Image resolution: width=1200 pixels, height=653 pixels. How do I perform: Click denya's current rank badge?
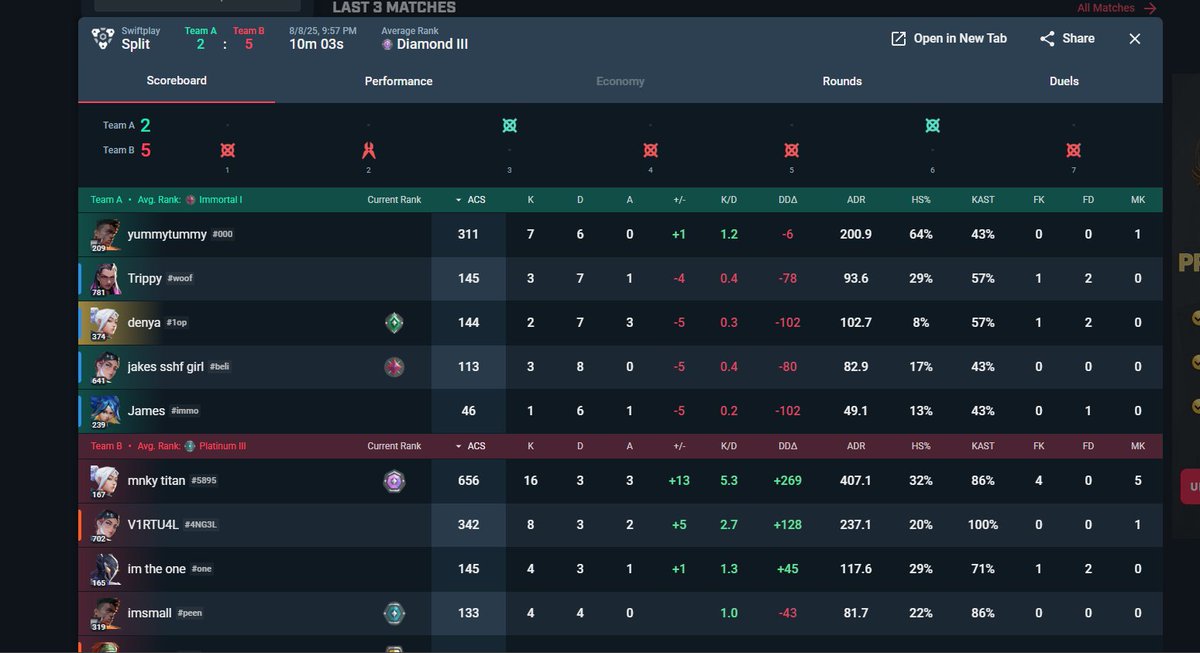coord(394,322)
